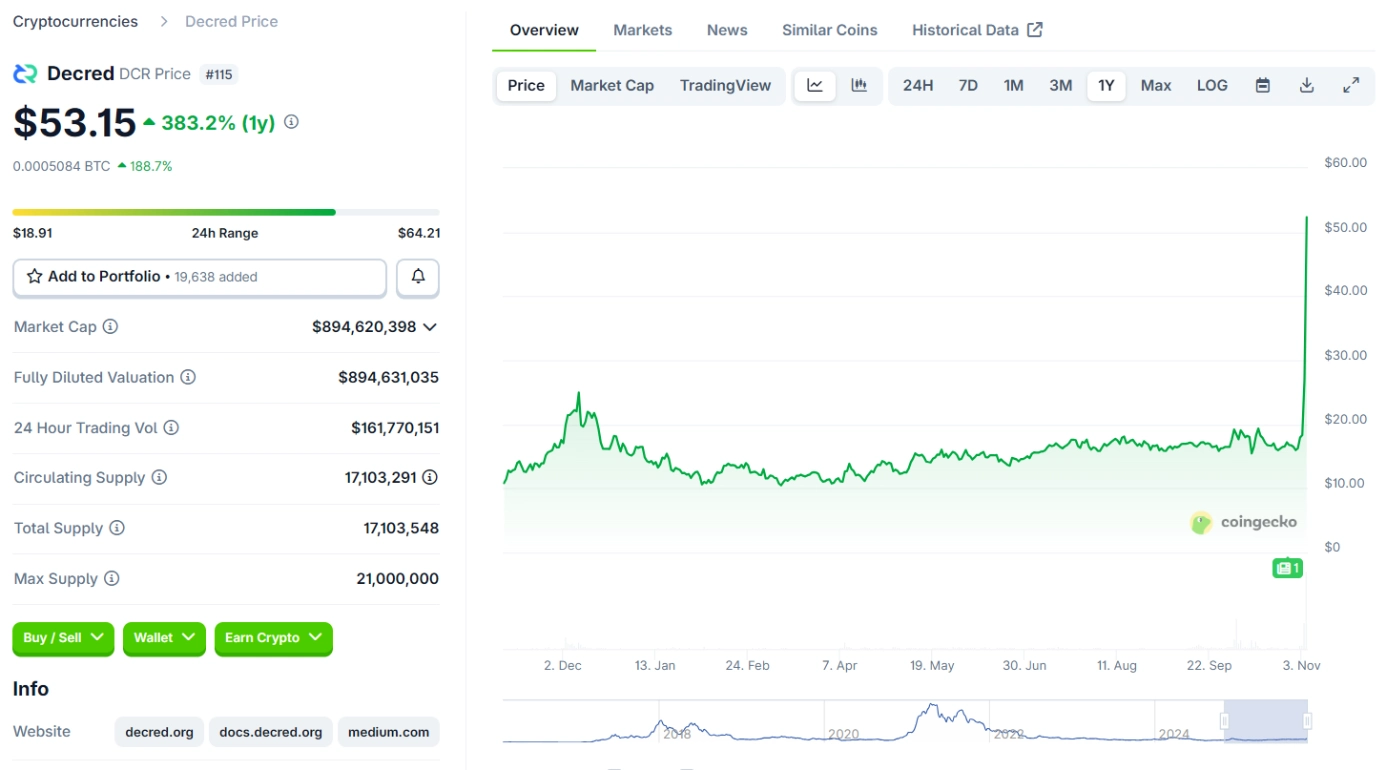Toggle the LOG scale option
This screenshot has height=770, width=1386.
tap(1212, 86)
